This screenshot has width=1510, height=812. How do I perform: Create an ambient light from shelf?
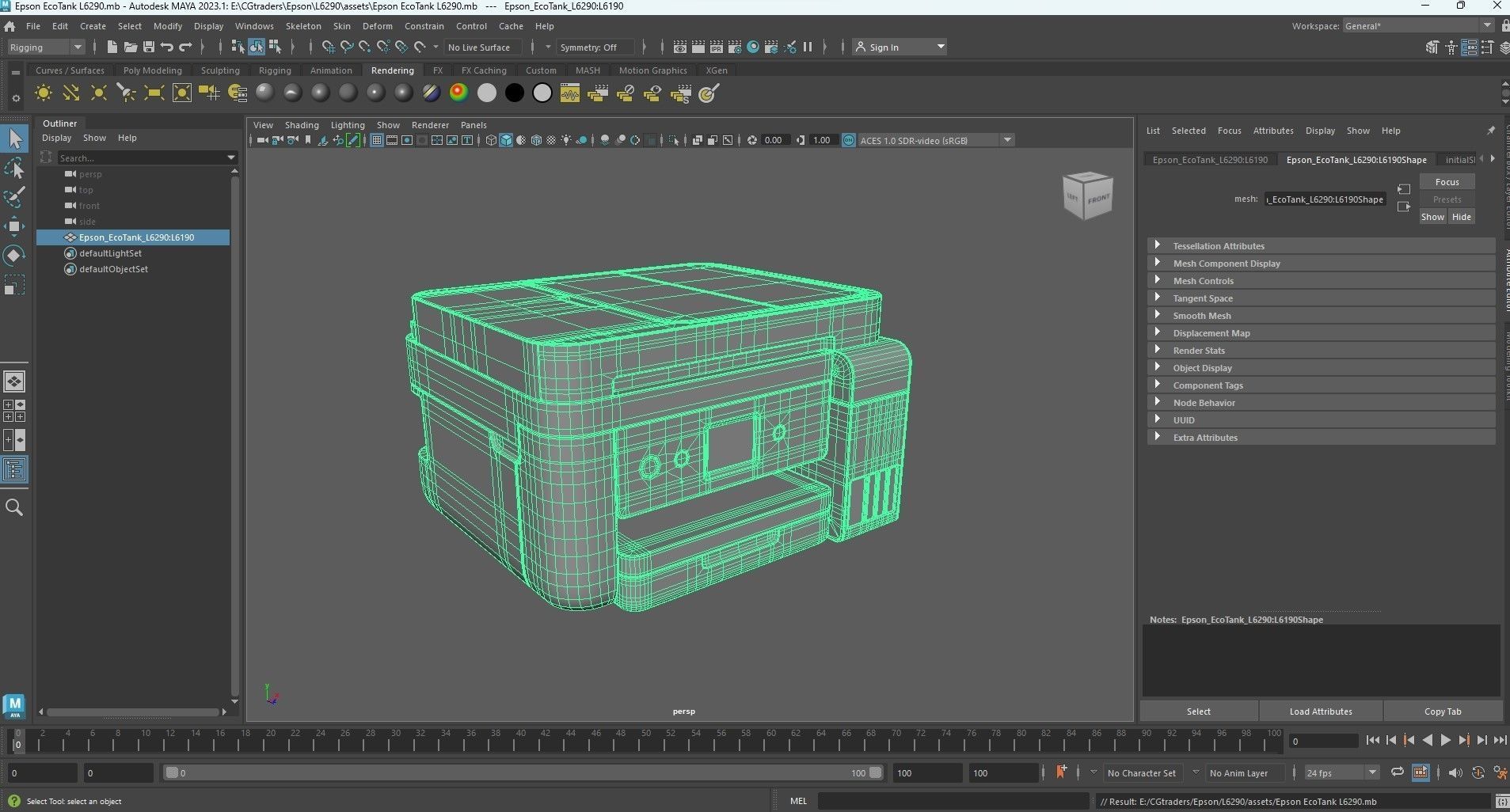tap(44, 93)
